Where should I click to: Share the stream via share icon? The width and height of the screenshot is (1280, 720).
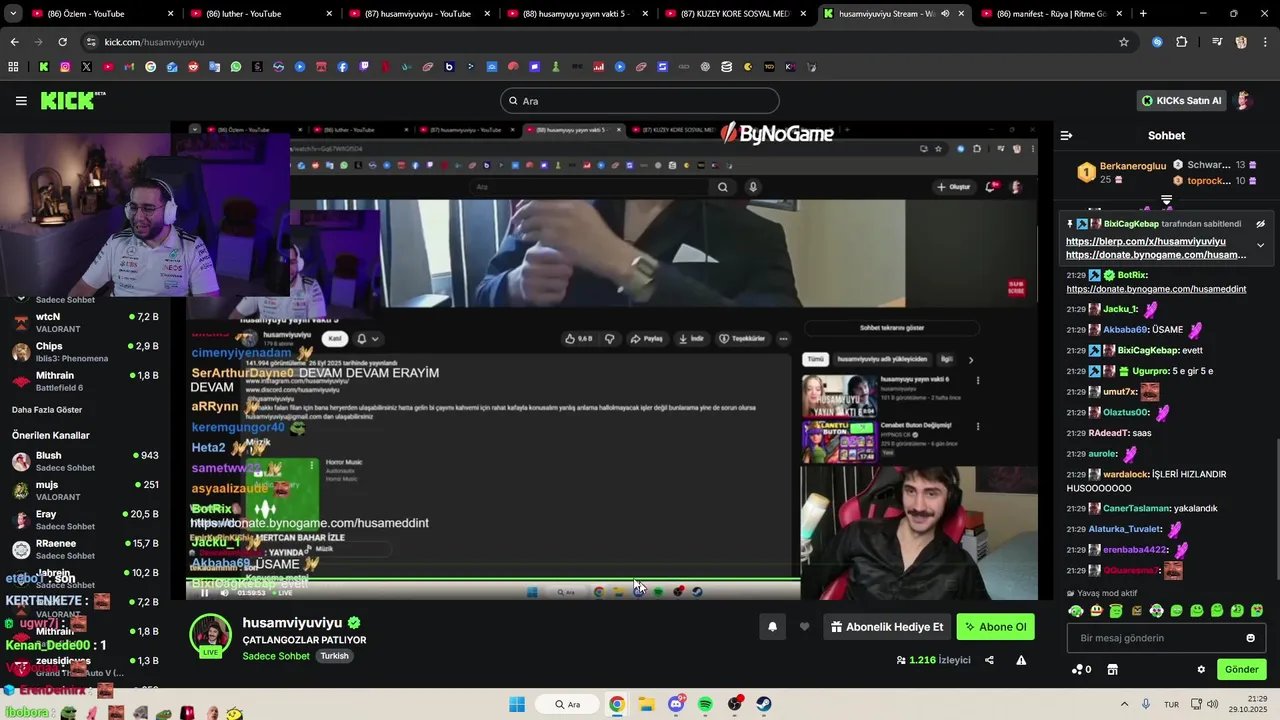point(989,660)
